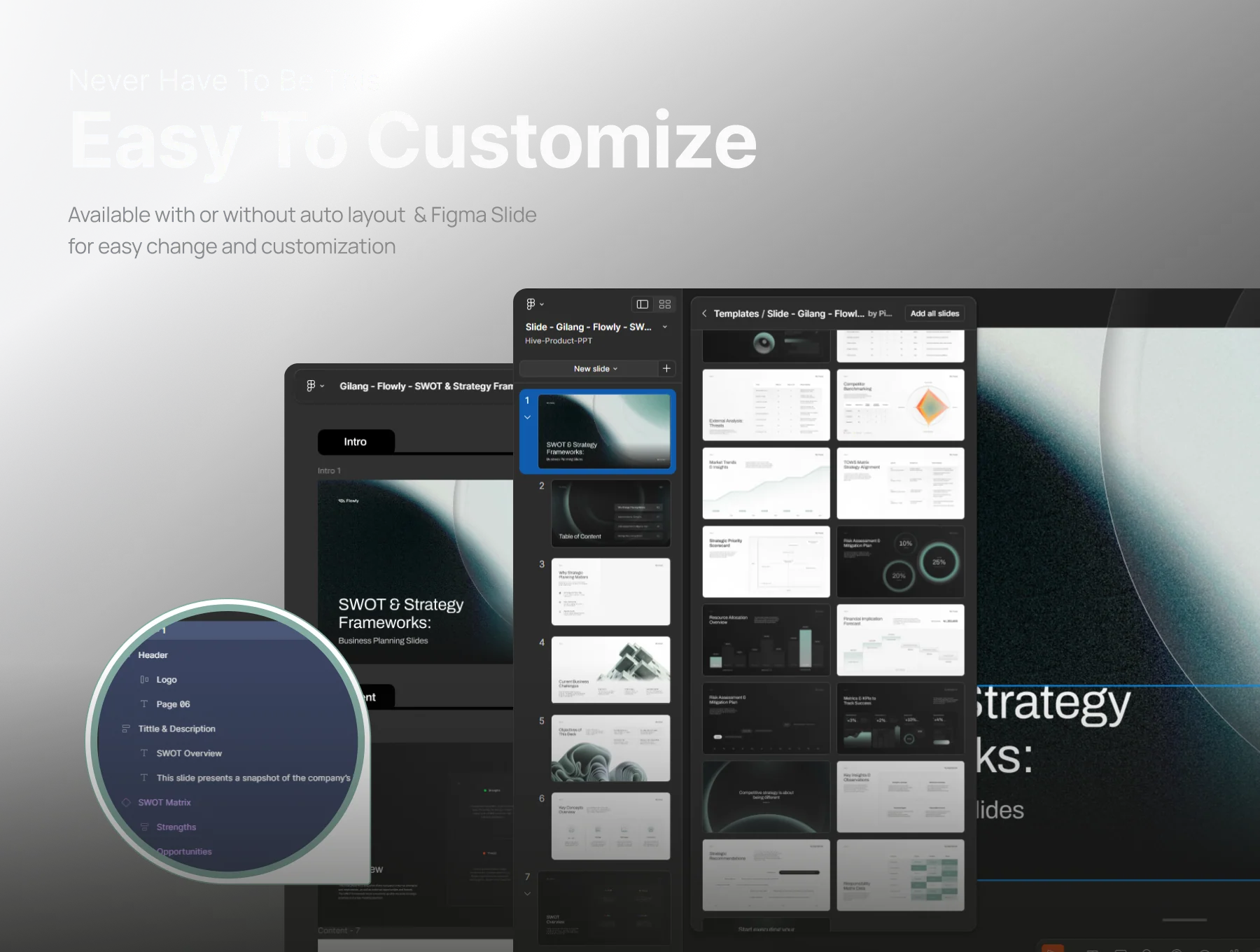
Task: Select slide 6 Key Concepts Overview thumbnail
Action: click(610, 826)
